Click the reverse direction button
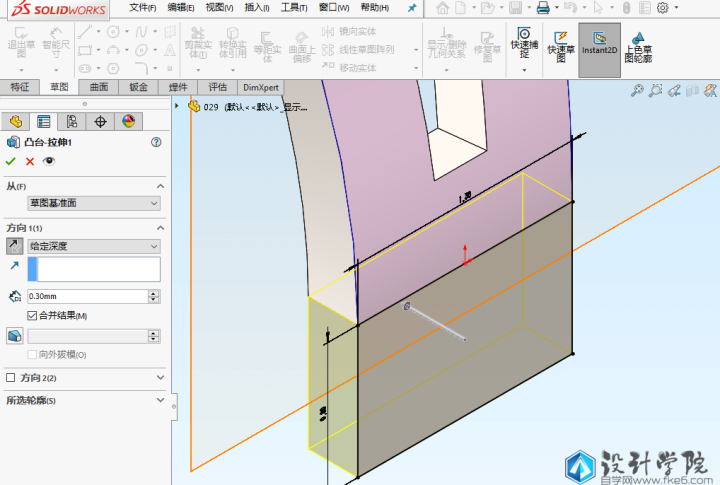 click(15, 245)
